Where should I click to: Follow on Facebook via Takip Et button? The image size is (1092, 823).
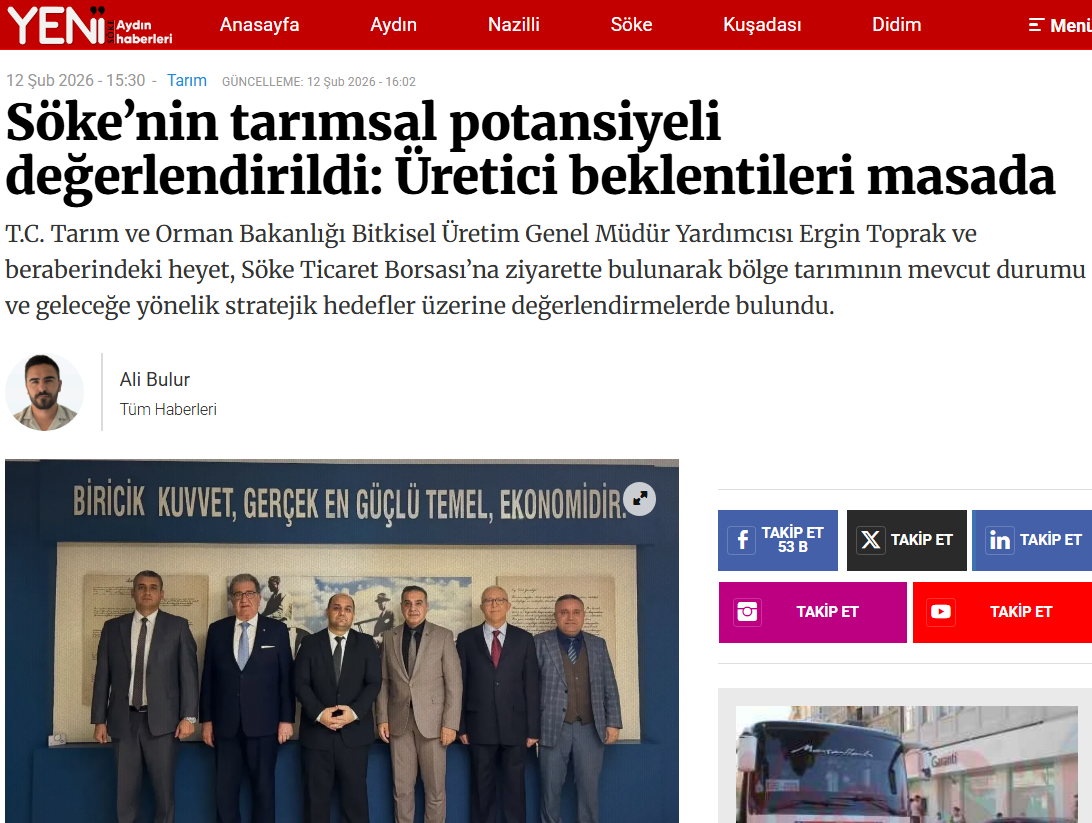pos(778,540)
